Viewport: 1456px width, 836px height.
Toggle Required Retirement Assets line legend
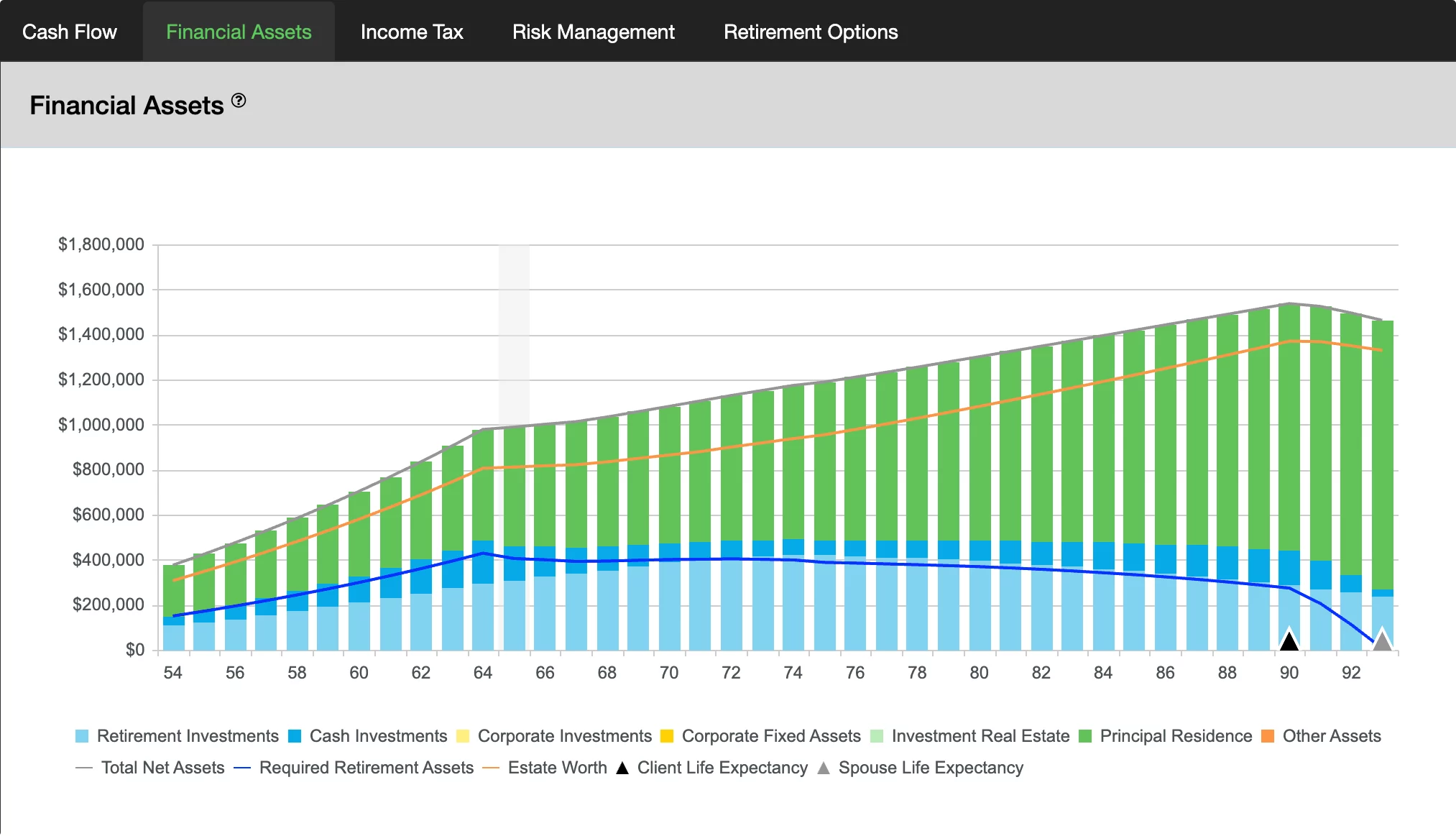click(x=242, y=768)
